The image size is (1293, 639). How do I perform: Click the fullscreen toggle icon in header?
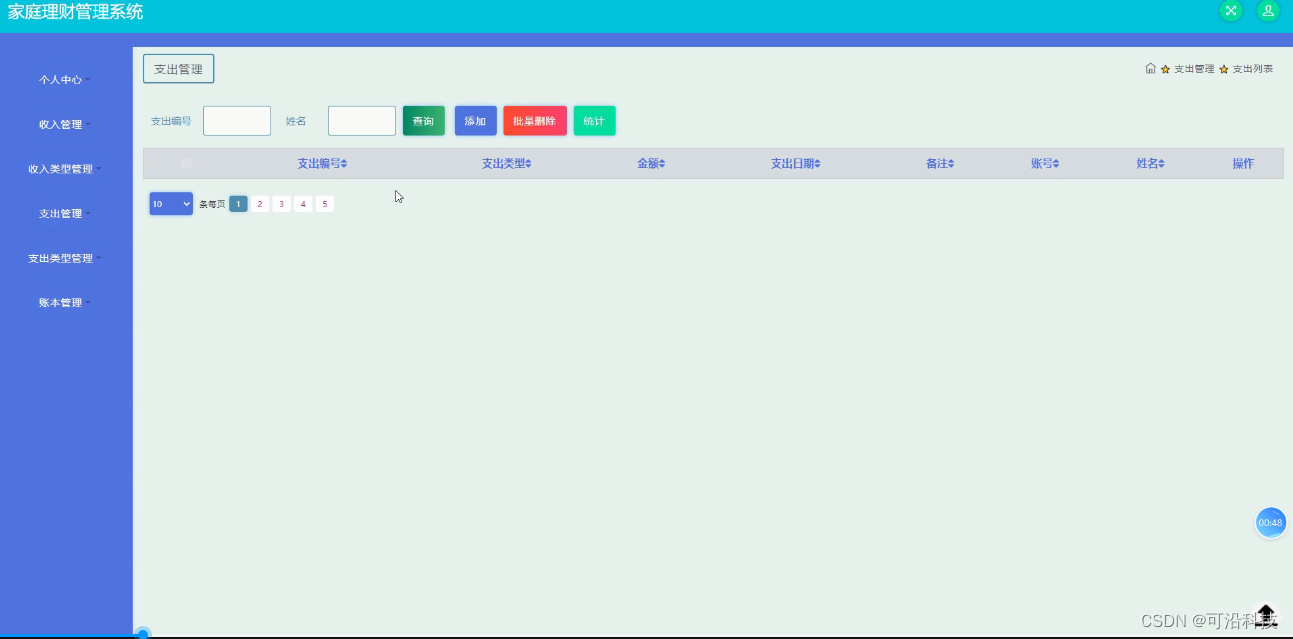point(1231,11)
